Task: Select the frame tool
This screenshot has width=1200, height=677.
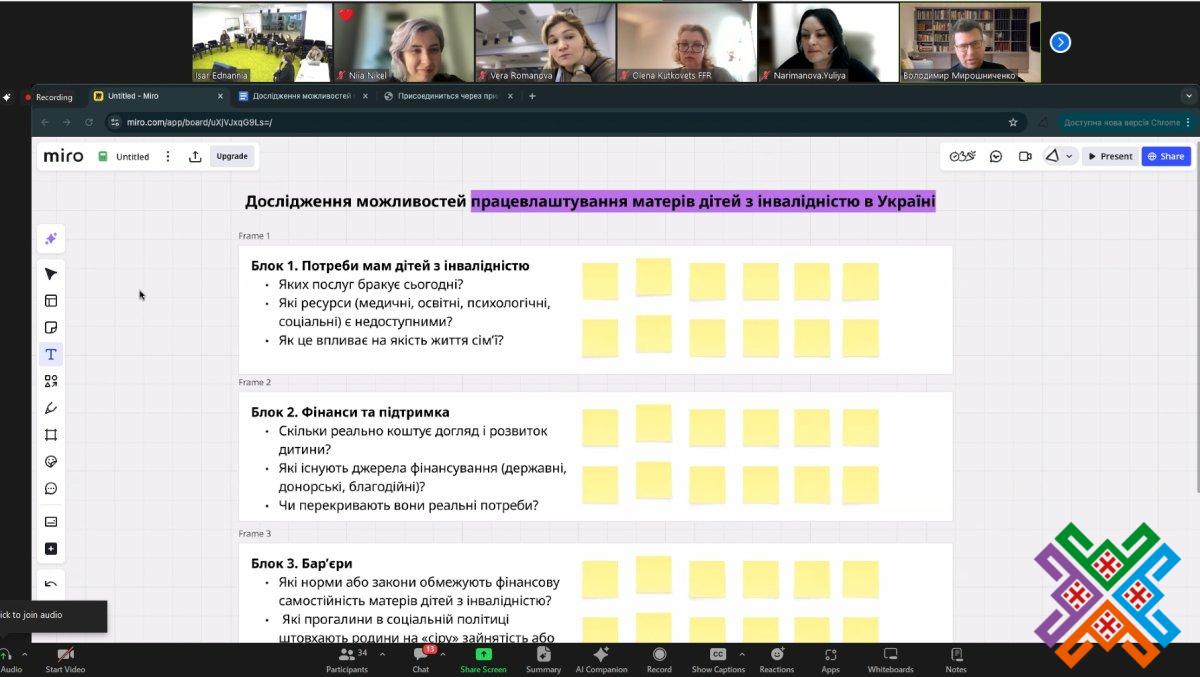Action: 51,435
